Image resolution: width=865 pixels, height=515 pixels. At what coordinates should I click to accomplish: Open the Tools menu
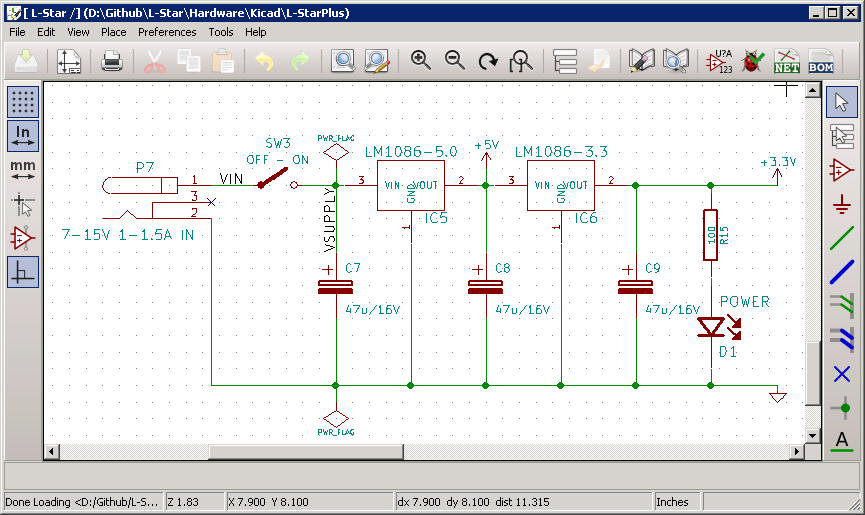click(221, 32)
